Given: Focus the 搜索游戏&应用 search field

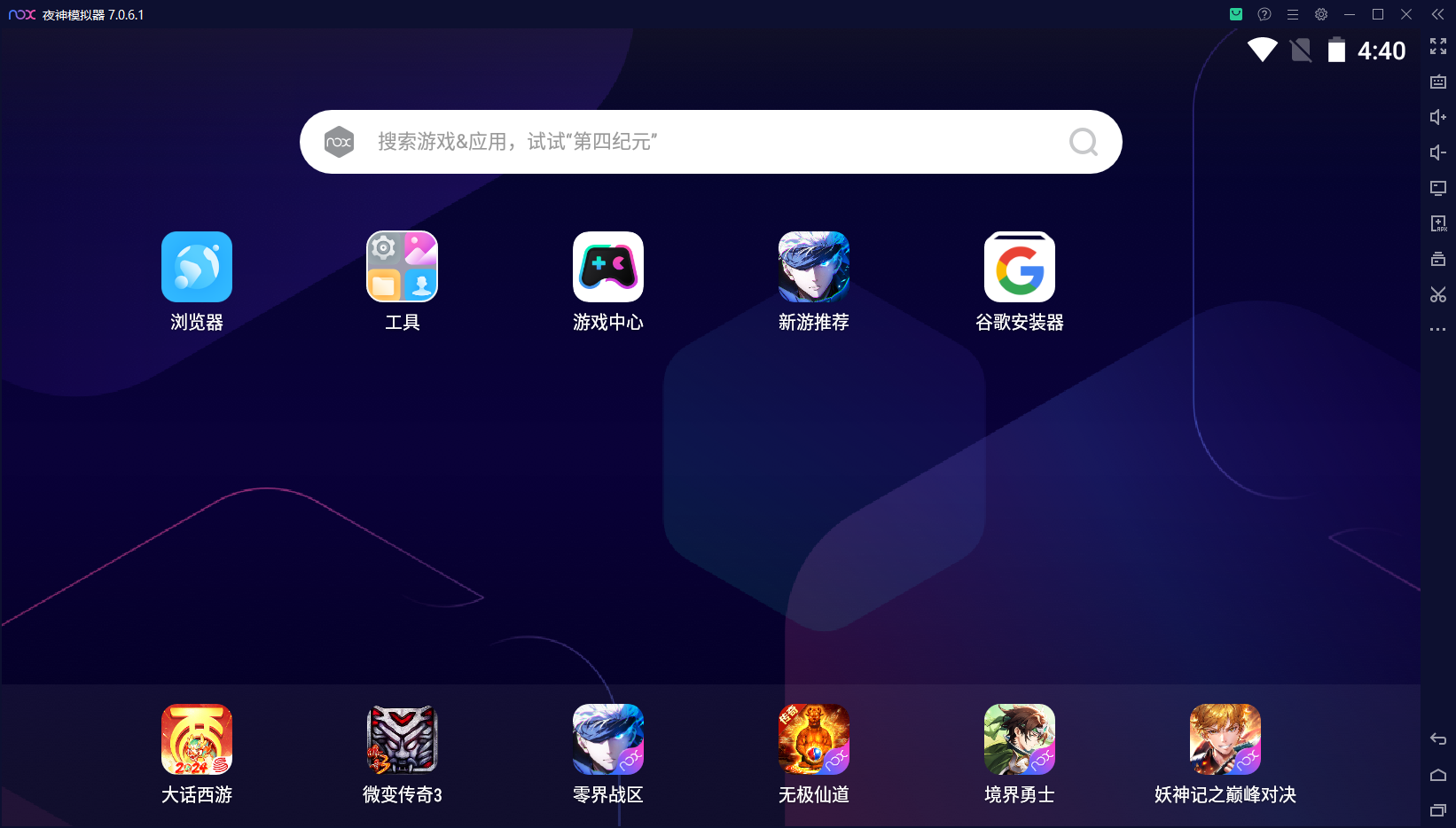Looking at the screenshot, I should 711,142.
